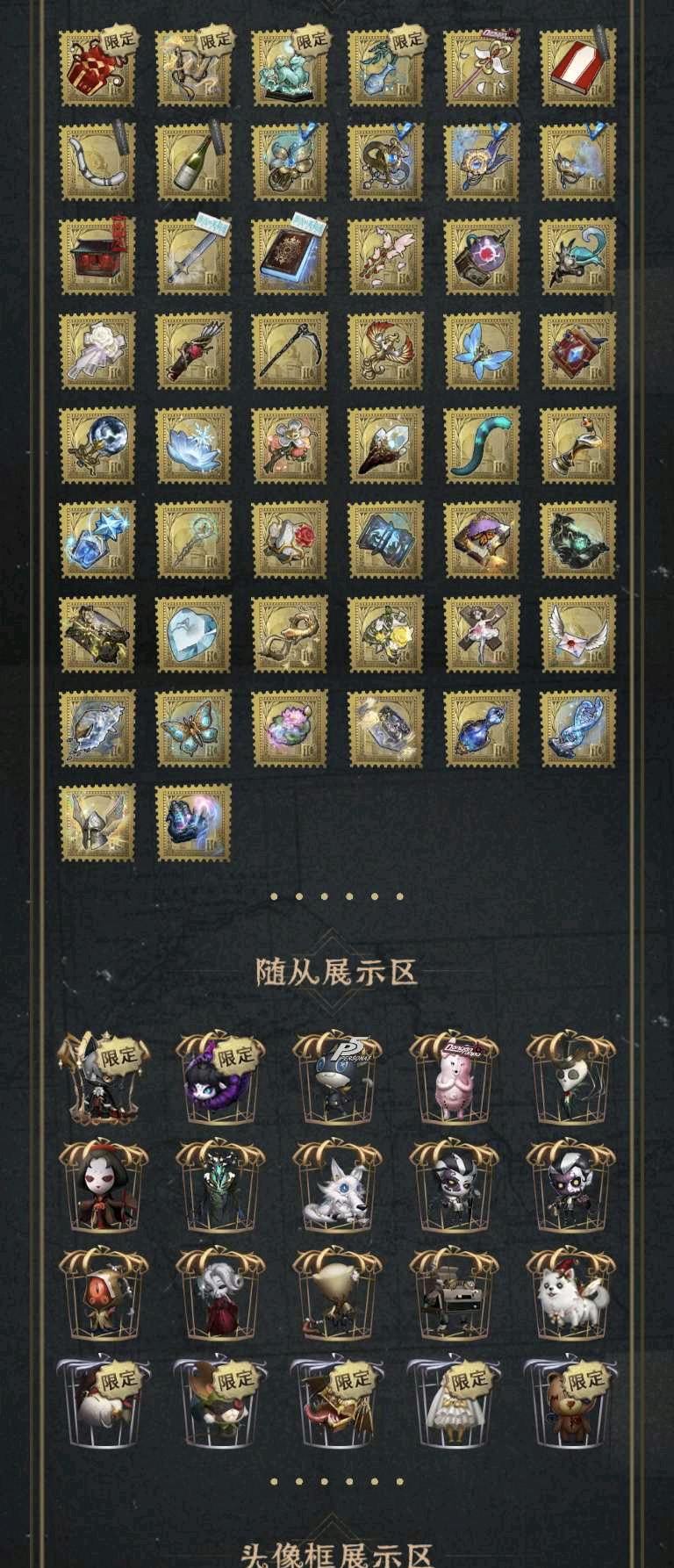Click the 随从展示区 section heading
This screenshot has width=674, height=1568.
(x=337, y=973)
